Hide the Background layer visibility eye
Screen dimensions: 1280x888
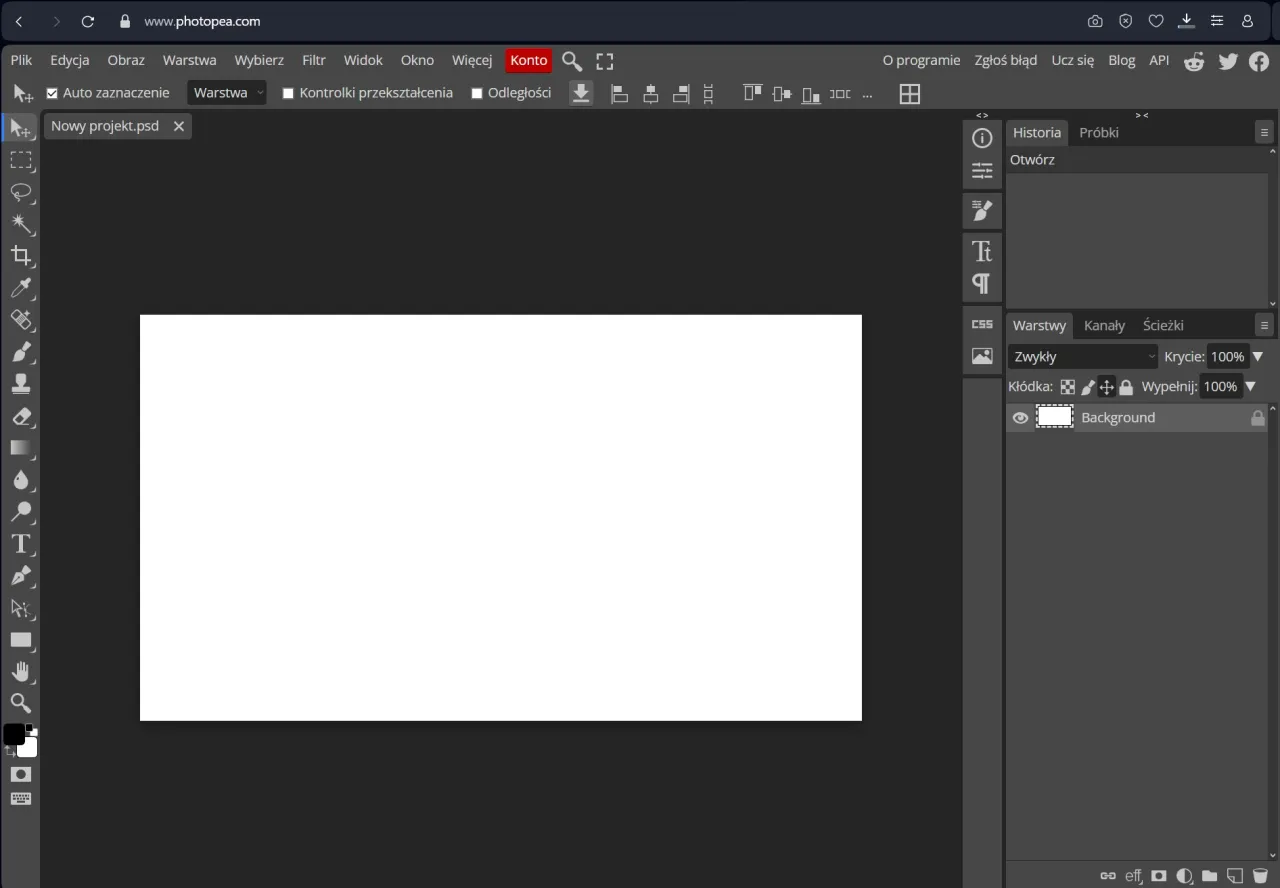(1020, 417)
